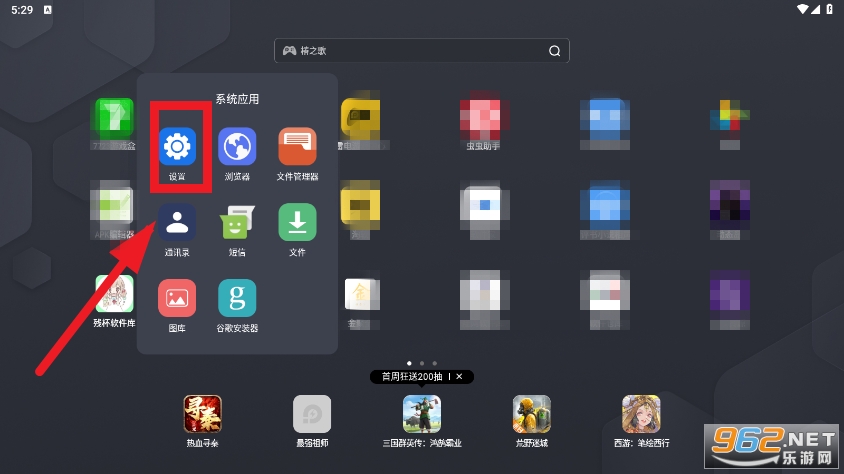
Task: Tap the Wi-Fi status icon
Action: point(803,9)
